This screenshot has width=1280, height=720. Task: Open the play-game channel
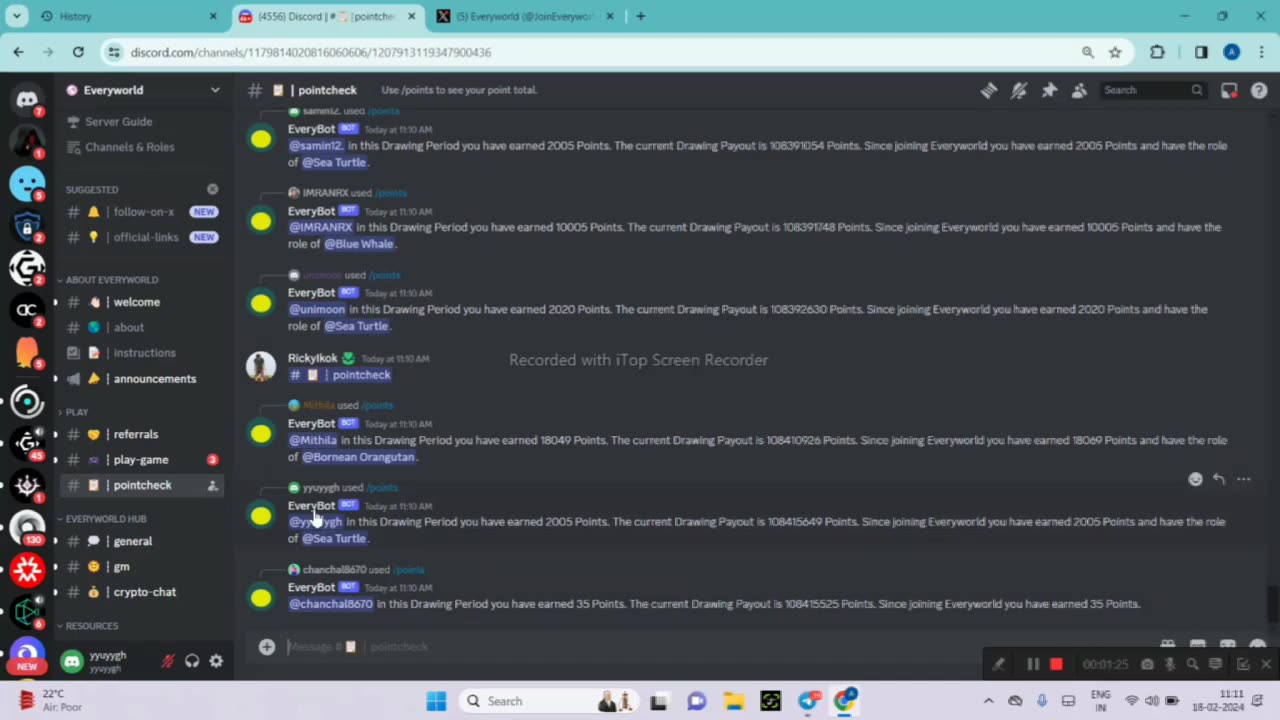140,460
